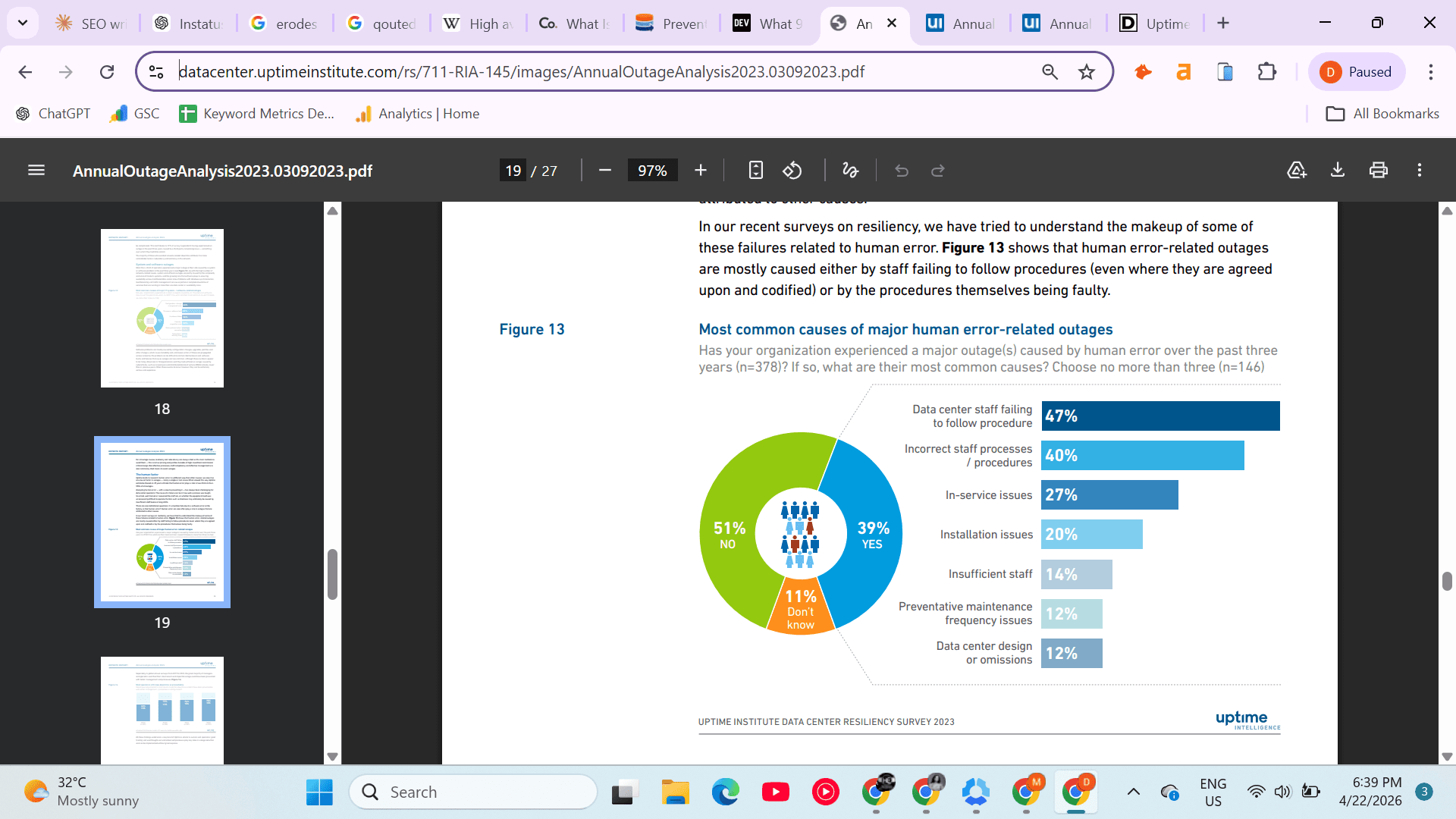Open the PDF sidebar menu toggle

(x=36, y=171)
